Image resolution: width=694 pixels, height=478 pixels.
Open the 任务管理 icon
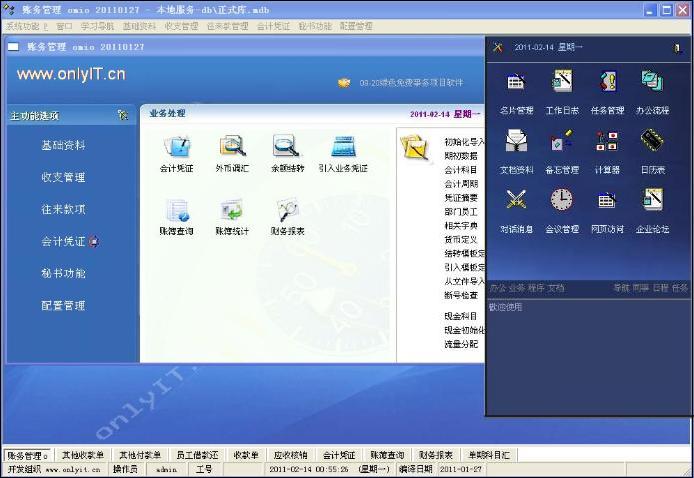tap(607, 81)
